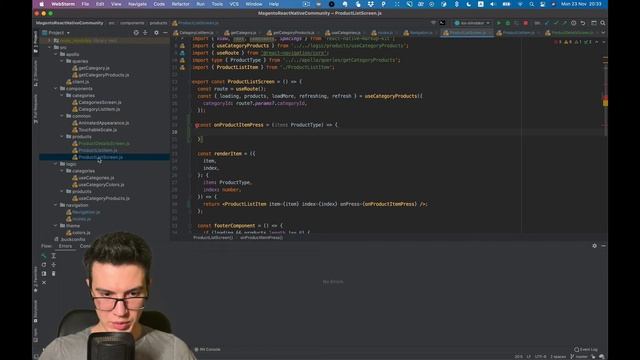Screen dimensions: 640x360
Task: Click the Rollback/undo arrow in toolbar
Action: [x=583, y=23]
